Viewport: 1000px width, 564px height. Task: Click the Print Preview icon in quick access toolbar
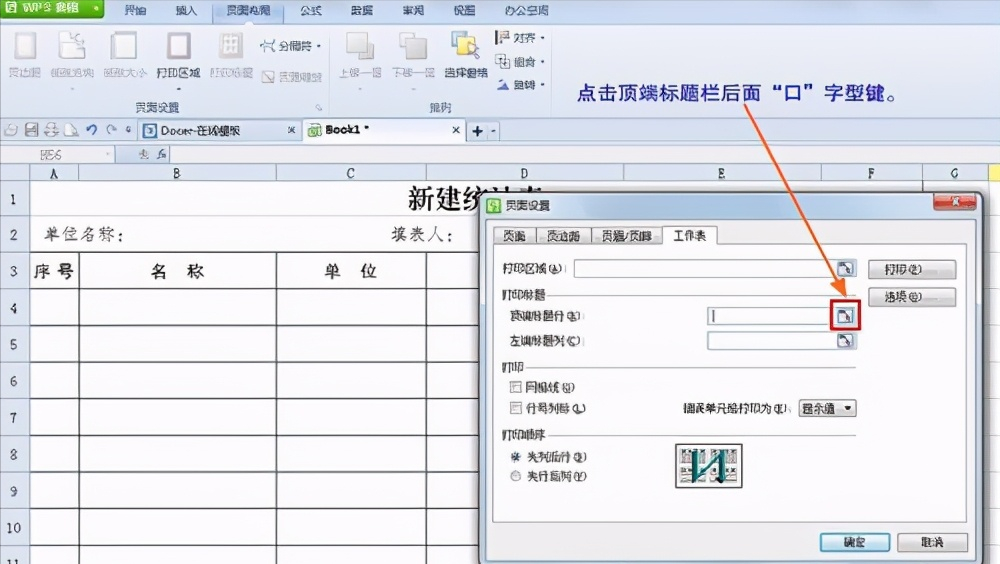(71, 130)
